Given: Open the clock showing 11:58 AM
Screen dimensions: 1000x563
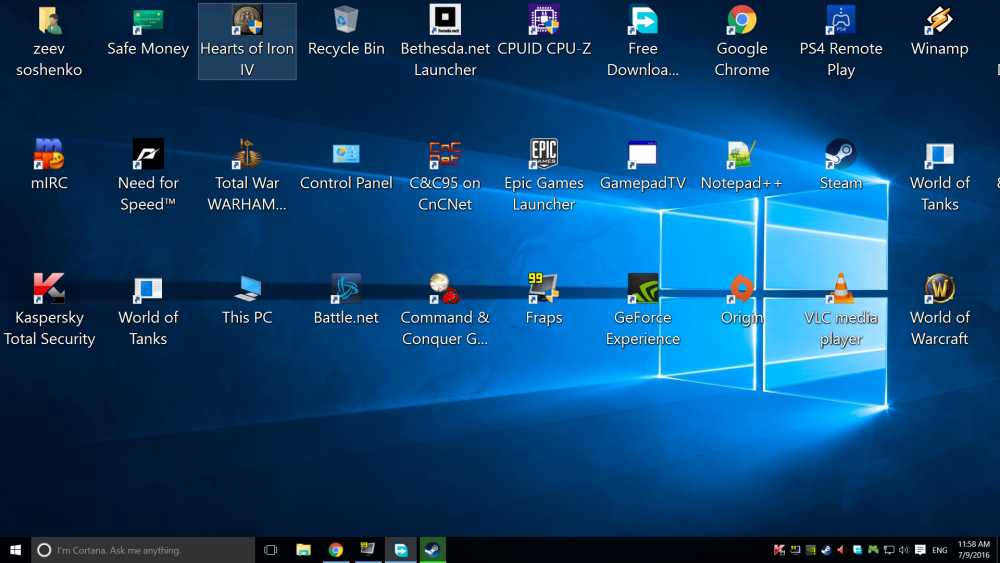Looking at the screenshot, I should (x=974, y=550).
